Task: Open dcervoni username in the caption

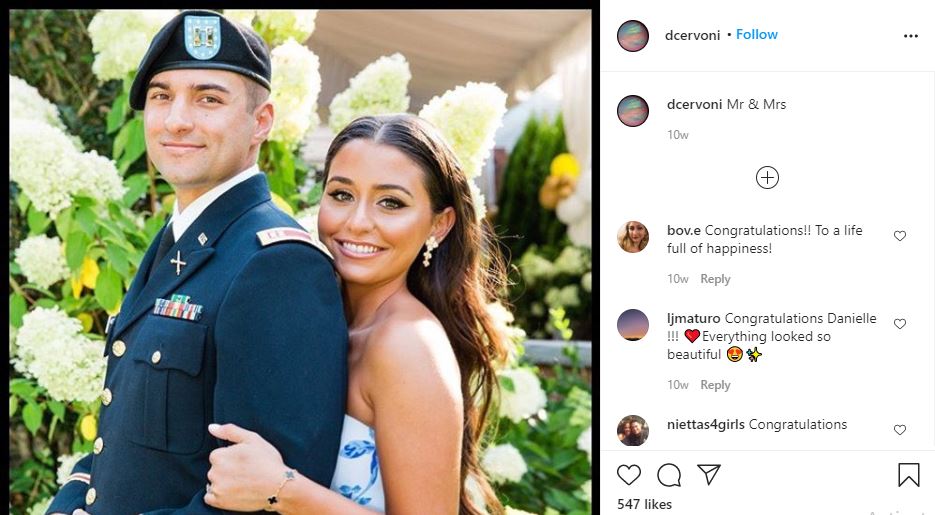Action: (695, 104)
